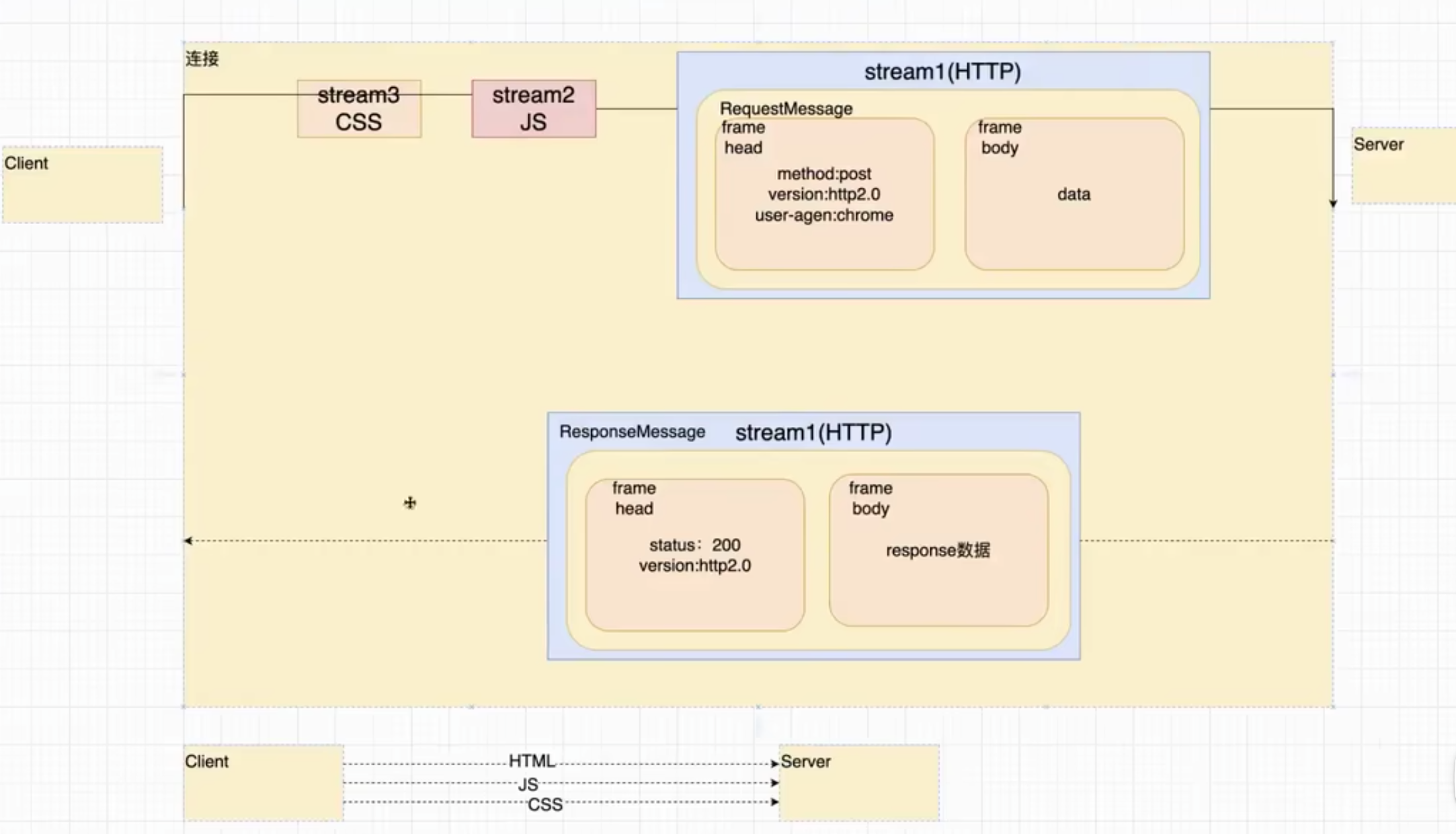The image size is (1456, 834).
Task: Click the HTML arrow label
Action: [532, 761]
